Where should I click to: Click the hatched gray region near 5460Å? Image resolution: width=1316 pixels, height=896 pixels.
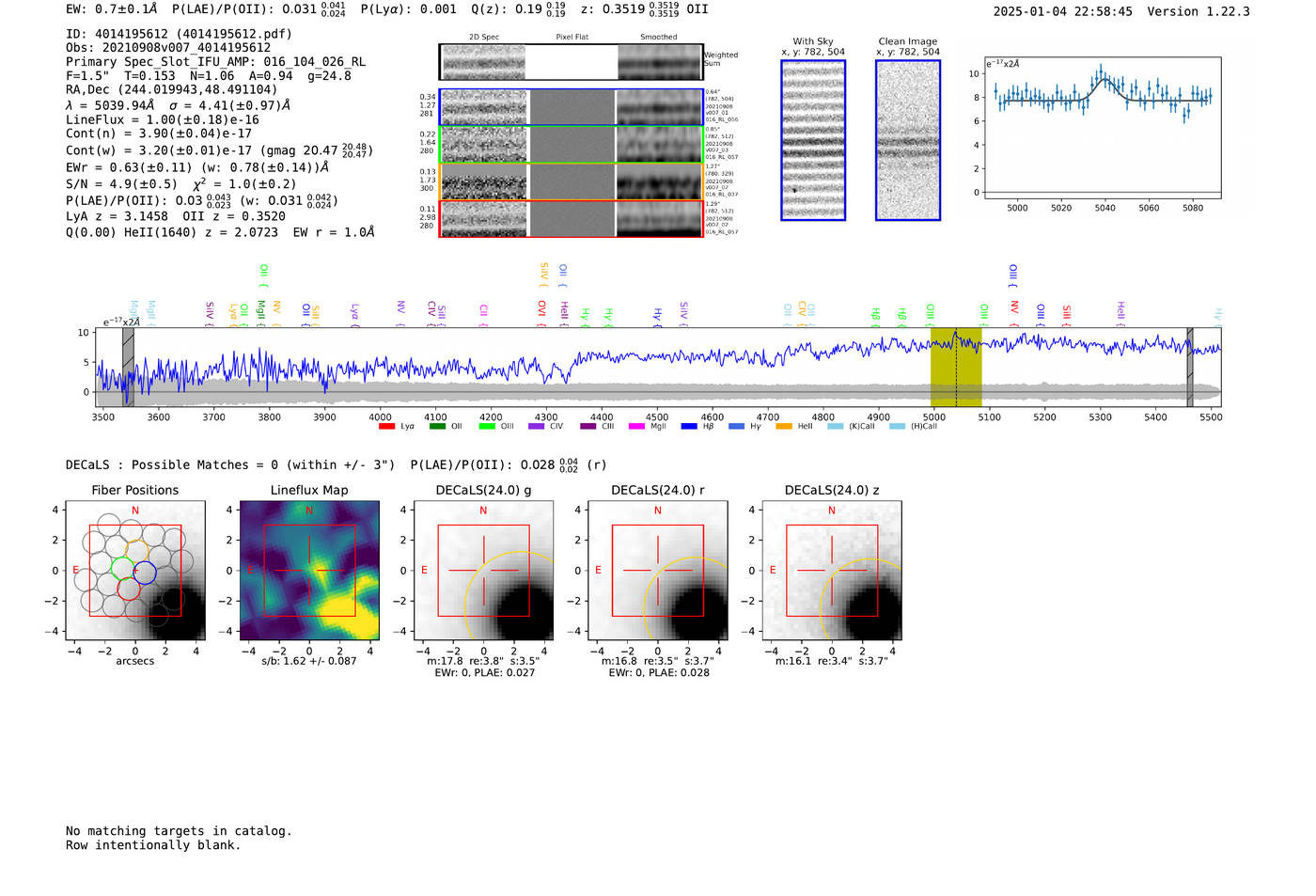(1190, 367)
